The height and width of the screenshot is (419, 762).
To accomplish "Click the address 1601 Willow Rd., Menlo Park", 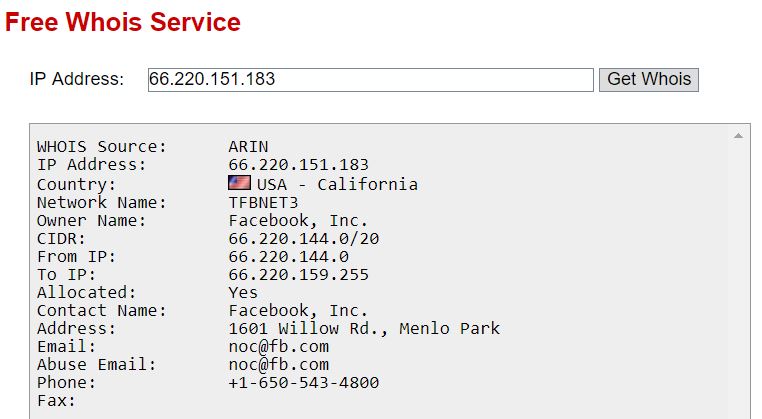I will tap(364, 329).
